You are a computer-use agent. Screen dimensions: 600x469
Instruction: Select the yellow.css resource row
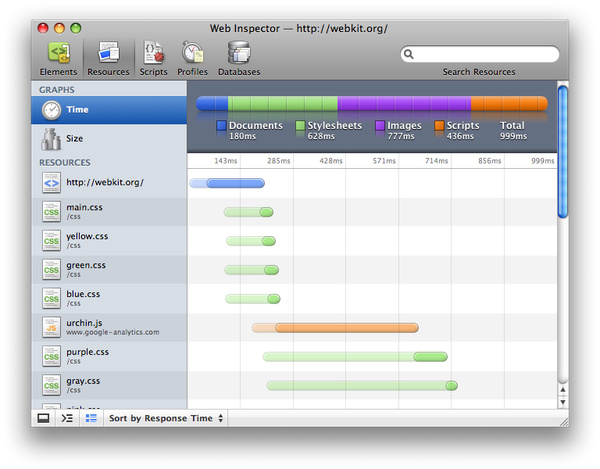[109, 241]
